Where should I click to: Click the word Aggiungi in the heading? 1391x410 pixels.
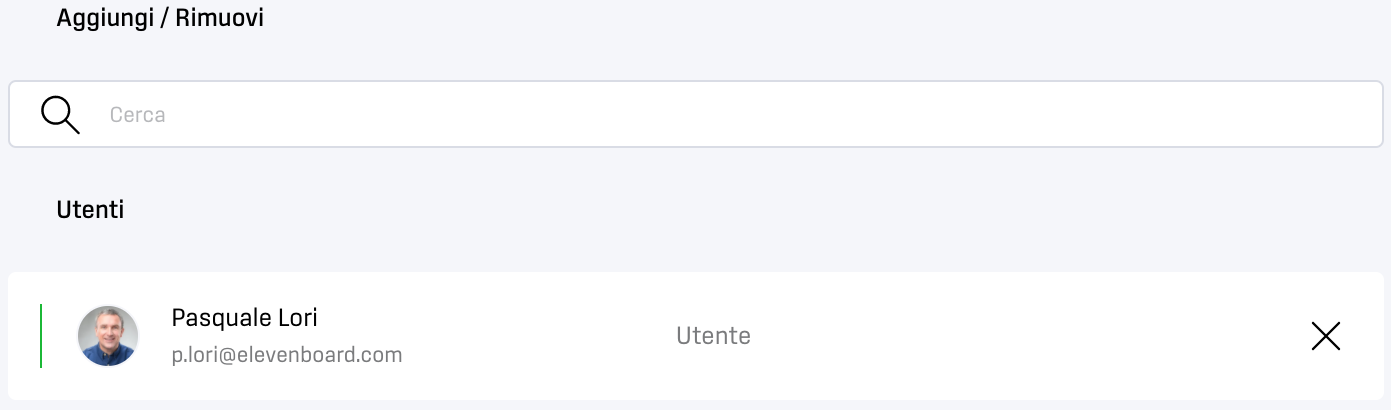coord(97,18)
